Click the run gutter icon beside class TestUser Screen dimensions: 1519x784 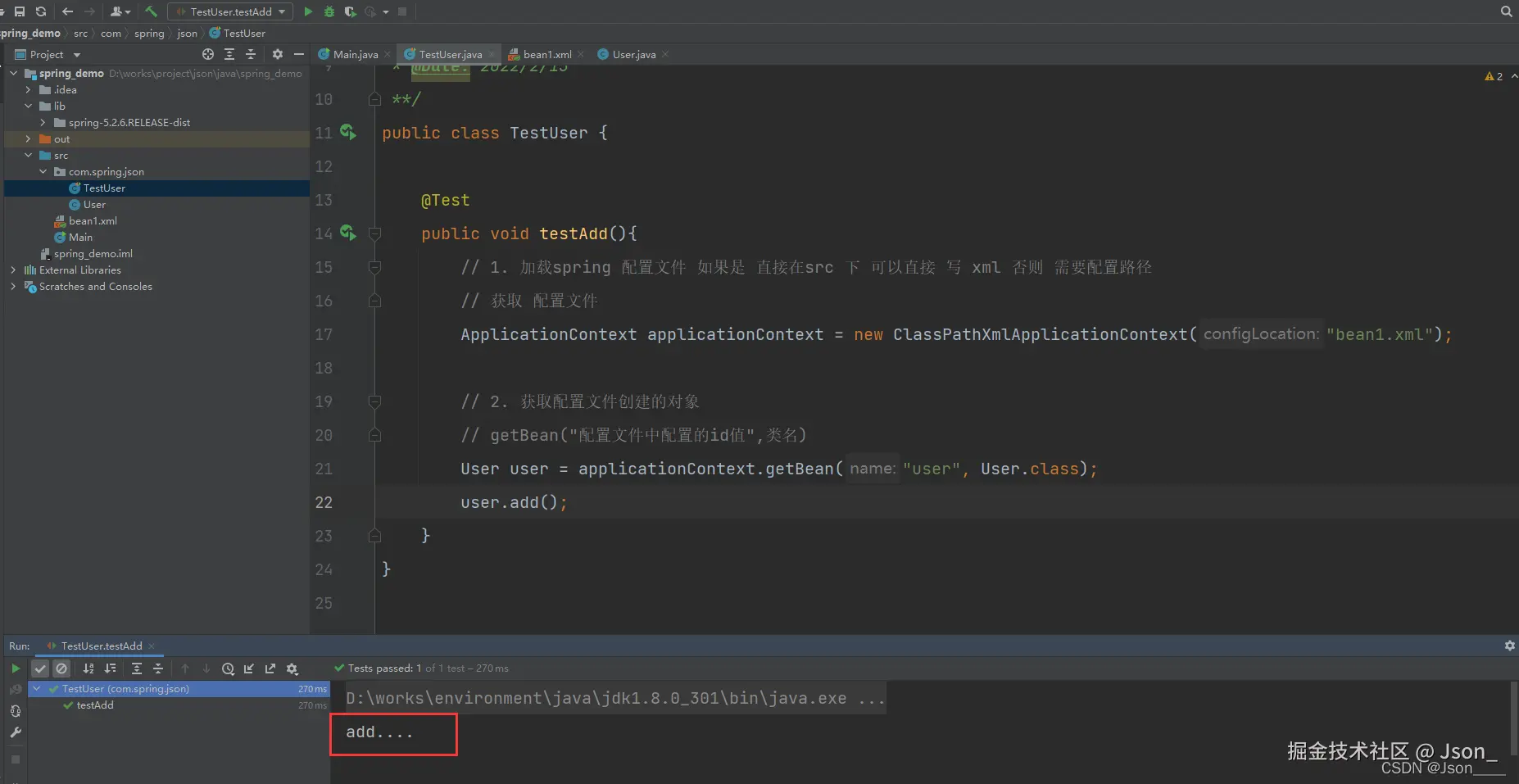348,132
